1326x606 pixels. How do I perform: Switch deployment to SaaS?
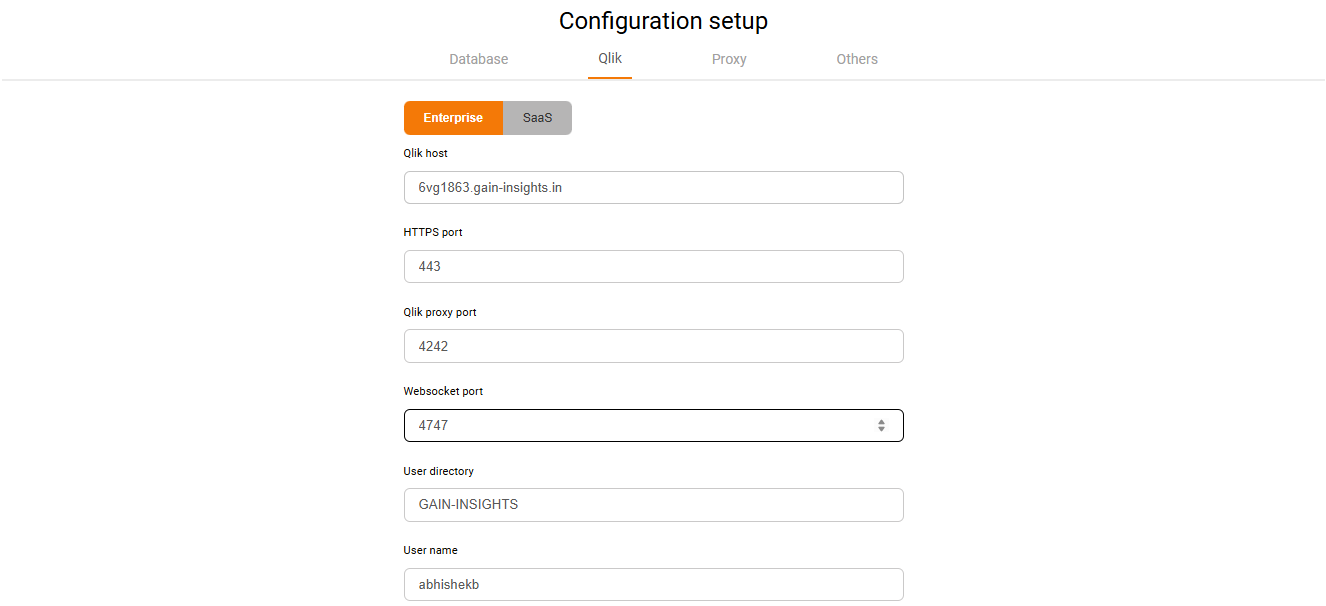tap(537, 118)
